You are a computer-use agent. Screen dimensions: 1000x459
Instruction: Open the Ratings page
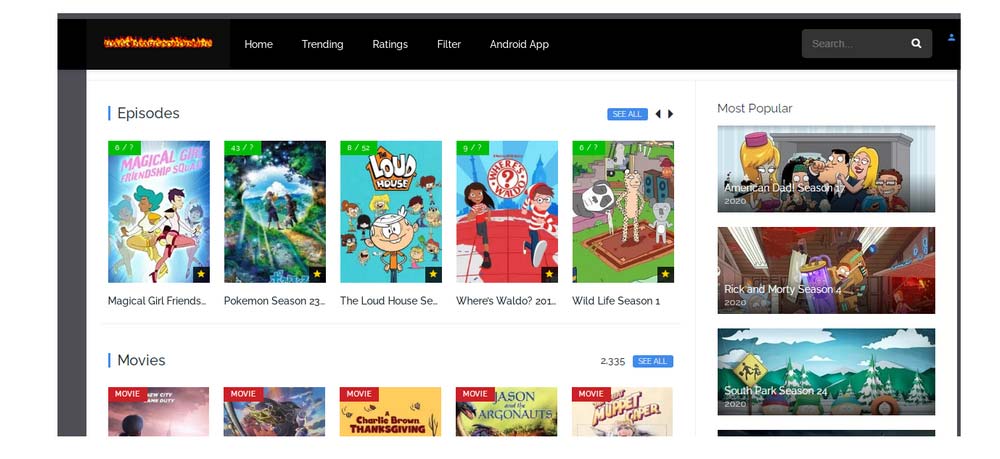click(x=390, y=44)
